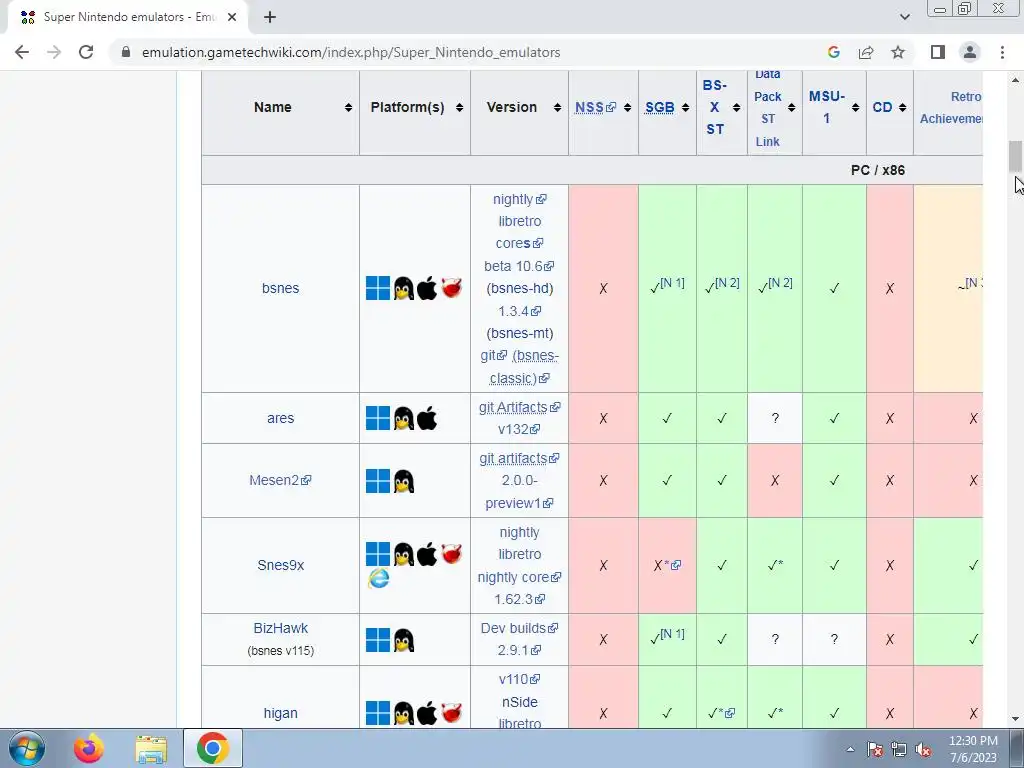Viewport: 1024px width, 768px height.
Task: Sort by the BS-X ST column arrows
Action: [736, 108]
